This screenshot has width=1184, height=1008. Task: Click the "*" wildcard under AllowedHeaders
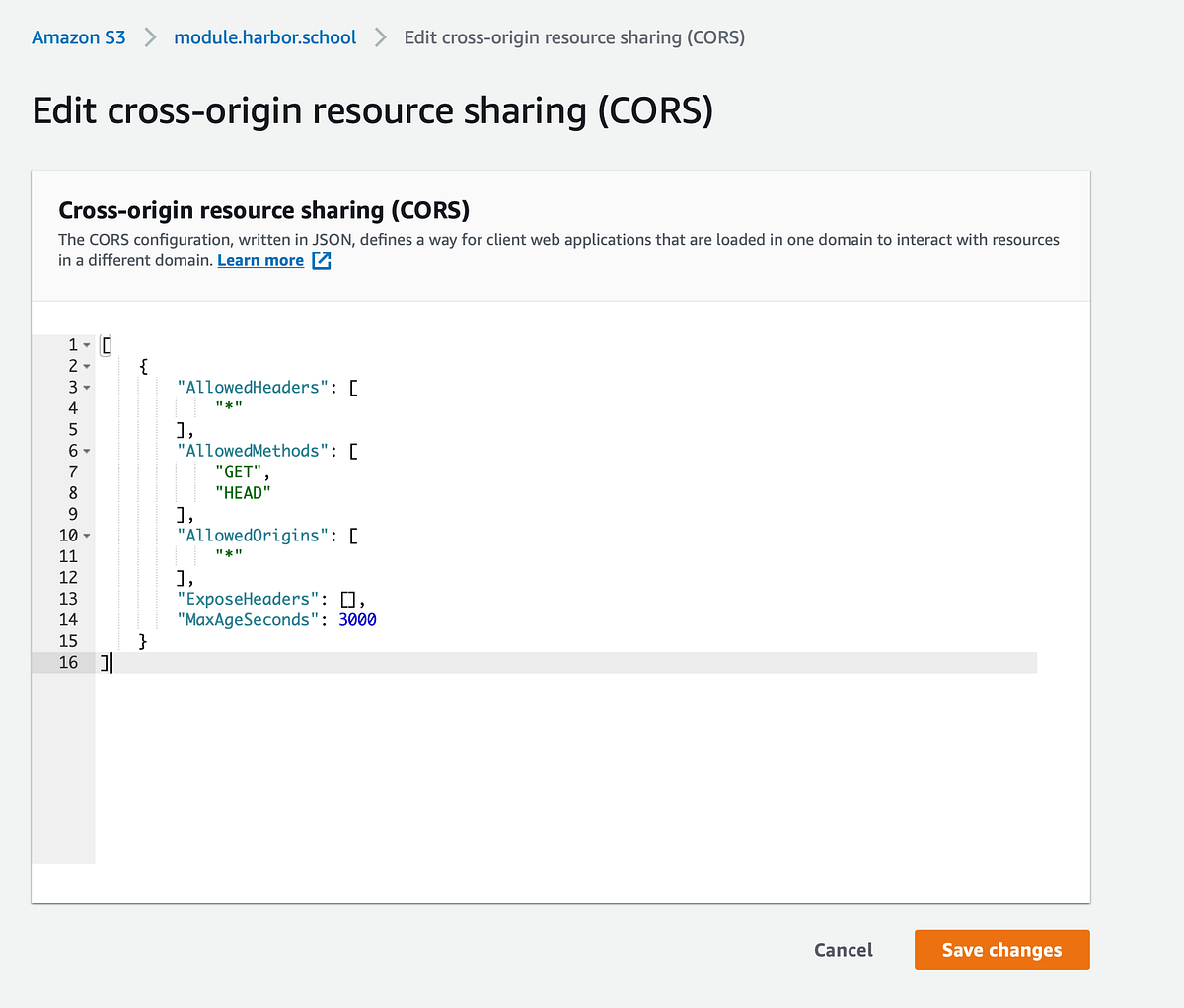click(x=227, y=407)
